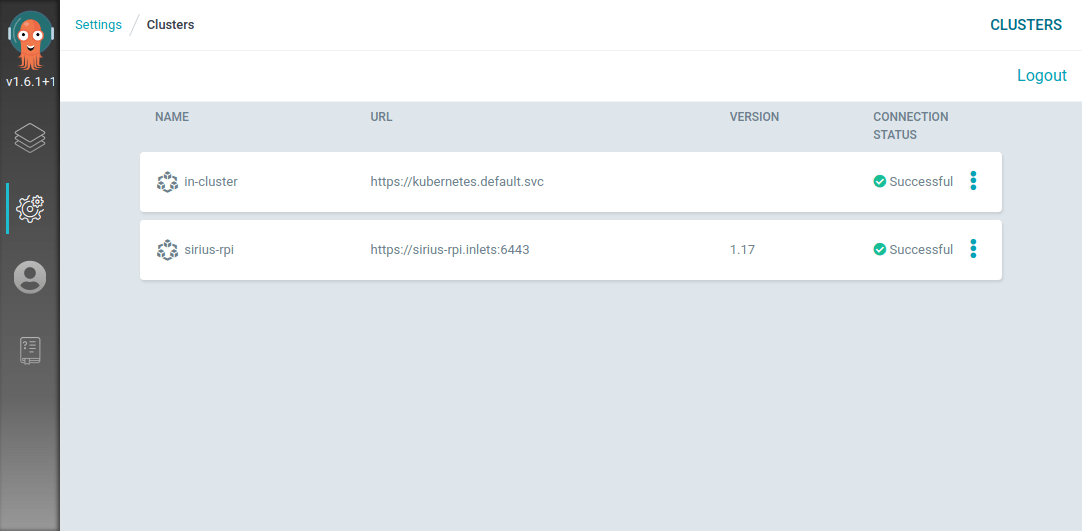Open the three-dot menu for sirius-rpi
Image resolution: width=1082 pixels, height=531 pixels.
pos(973,248)
